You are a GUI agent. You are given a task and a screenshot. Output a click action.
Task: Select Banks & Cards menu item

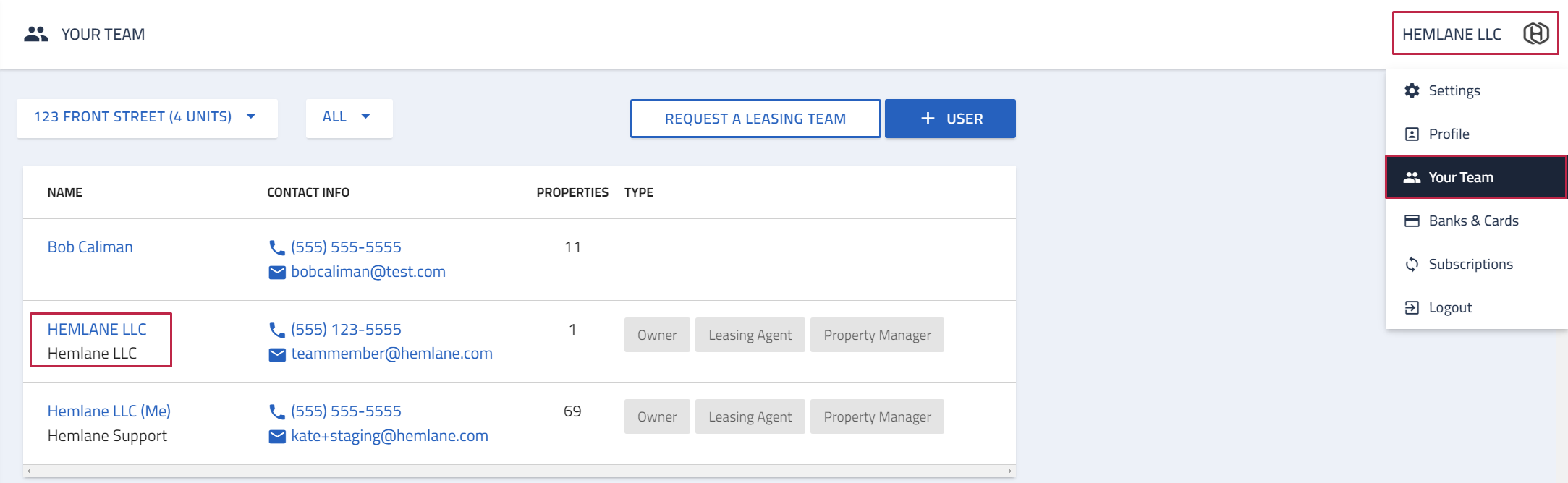(x=1476, y=221)
